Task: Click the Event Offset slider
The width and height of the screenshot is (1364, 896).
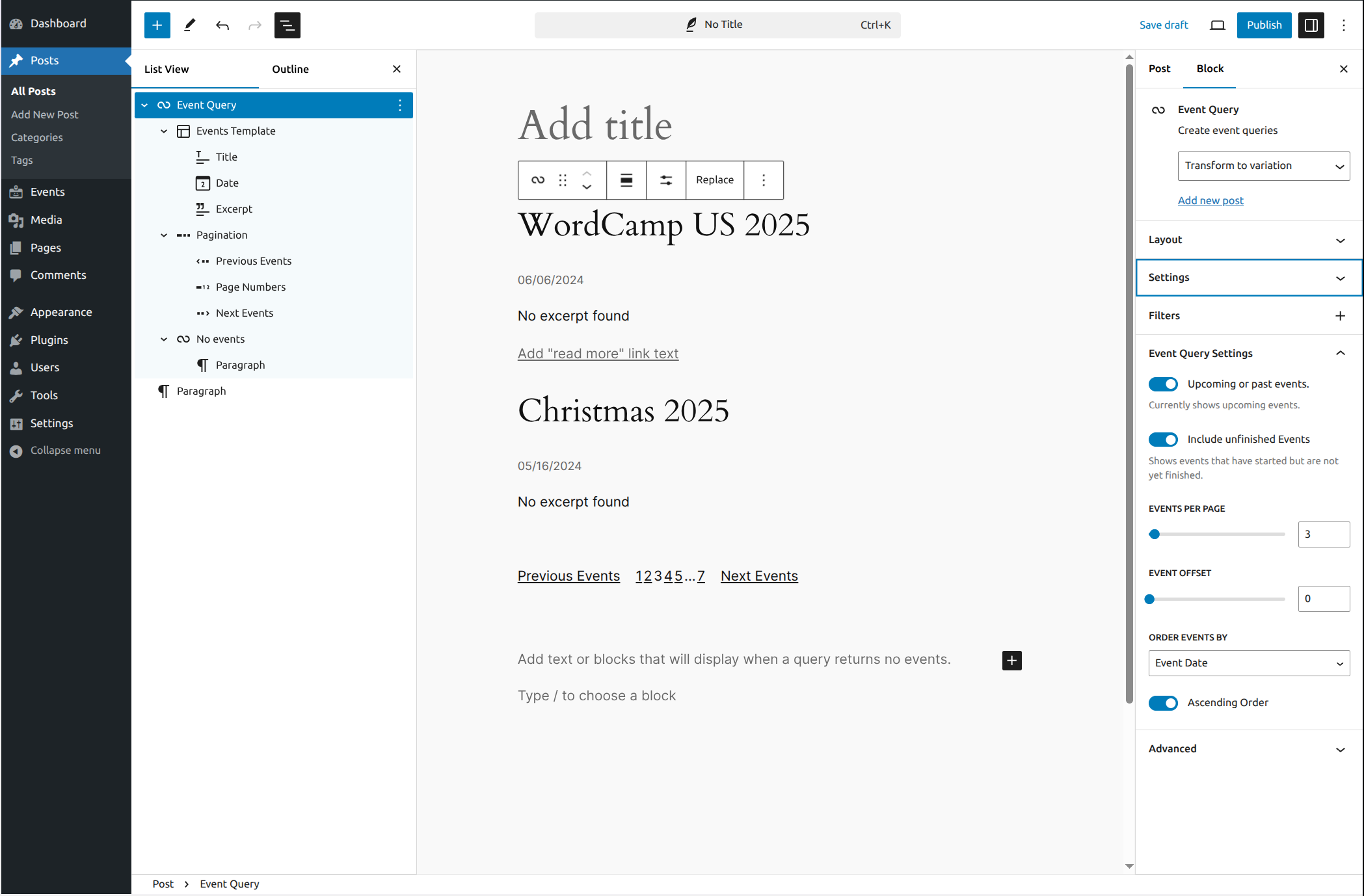Action: [1216, 600]
